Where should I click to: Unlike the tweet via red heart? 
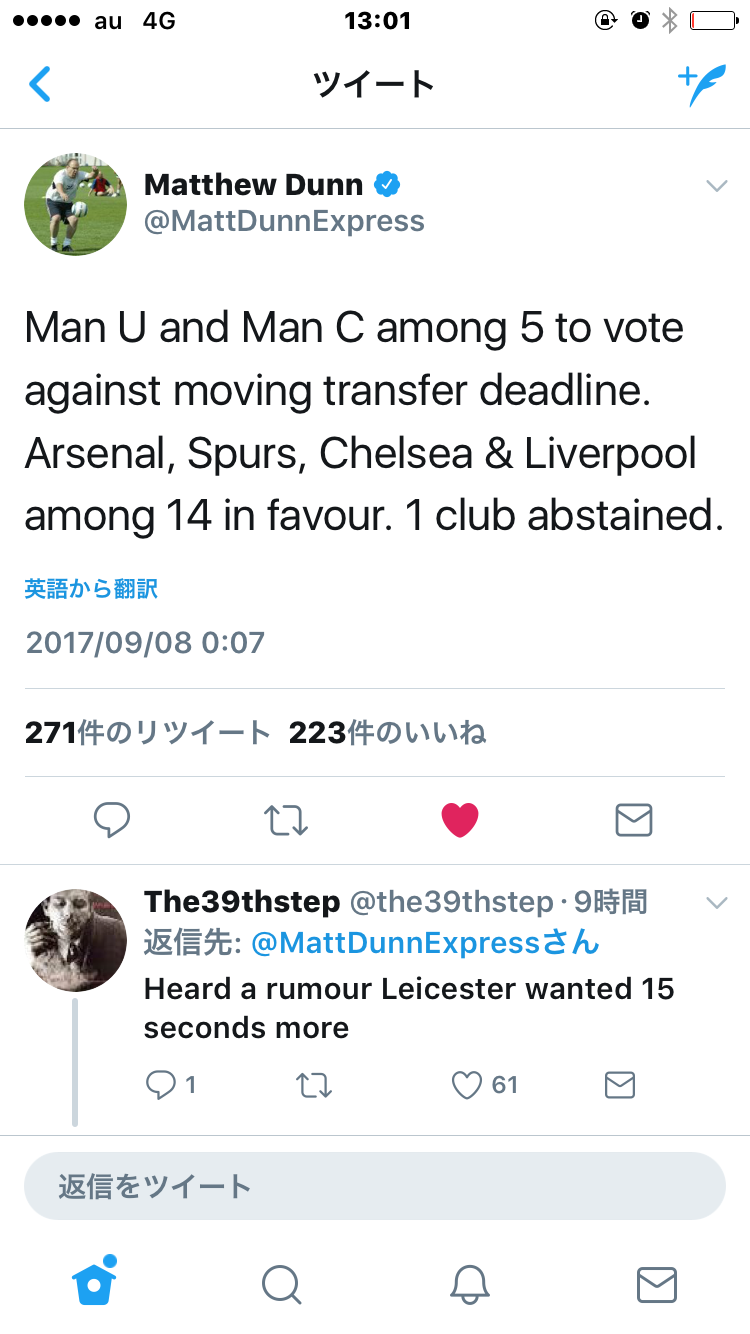(460, 820)
